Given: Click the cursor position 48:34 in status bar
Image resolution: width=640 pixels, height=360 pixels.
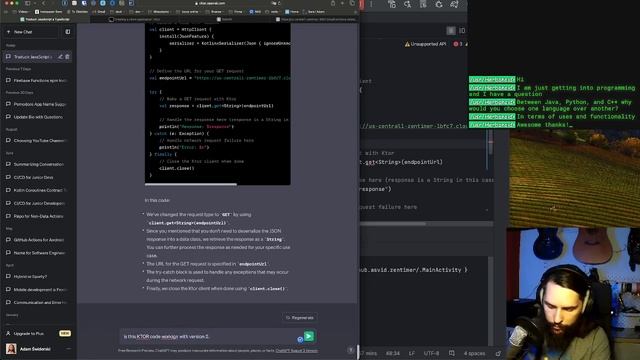Looking at the screenshot, I should point(393,353).
